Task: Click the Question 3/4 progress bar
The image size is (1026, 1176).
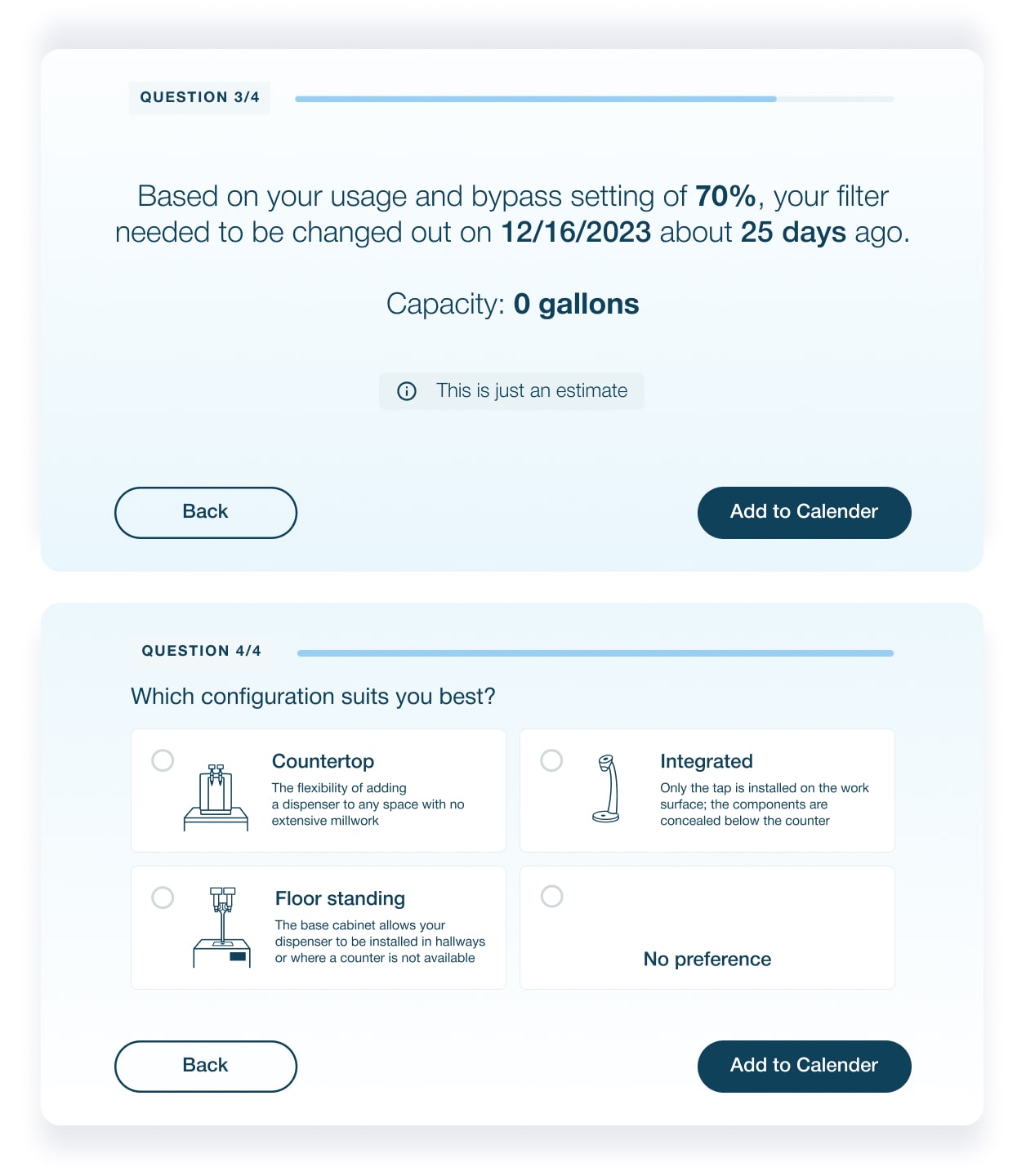Action: [594, 99]
